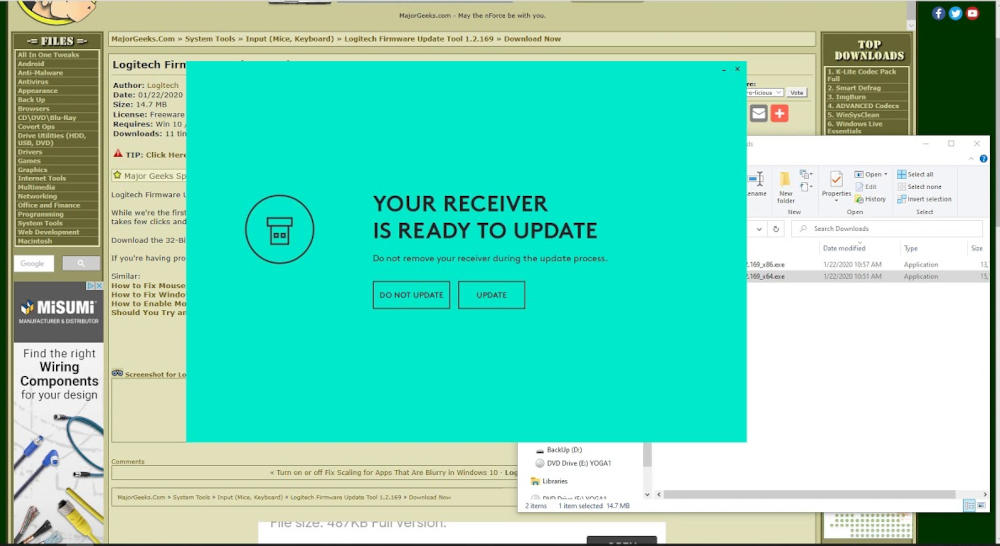1000x546 pixels.
Task: Click Open in the Explorer ribbon
Action: [x=868, y=174]
